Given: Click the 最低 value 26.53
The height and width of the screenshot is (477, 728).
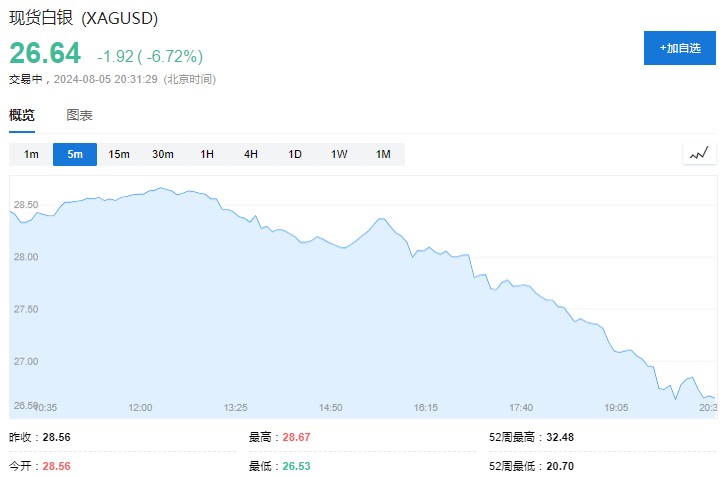Looking at the screenshot, I should pos(297,466).
